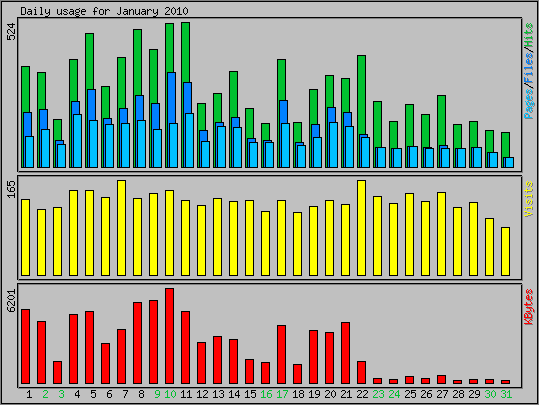Click the green day 10 label

[170, 394]
